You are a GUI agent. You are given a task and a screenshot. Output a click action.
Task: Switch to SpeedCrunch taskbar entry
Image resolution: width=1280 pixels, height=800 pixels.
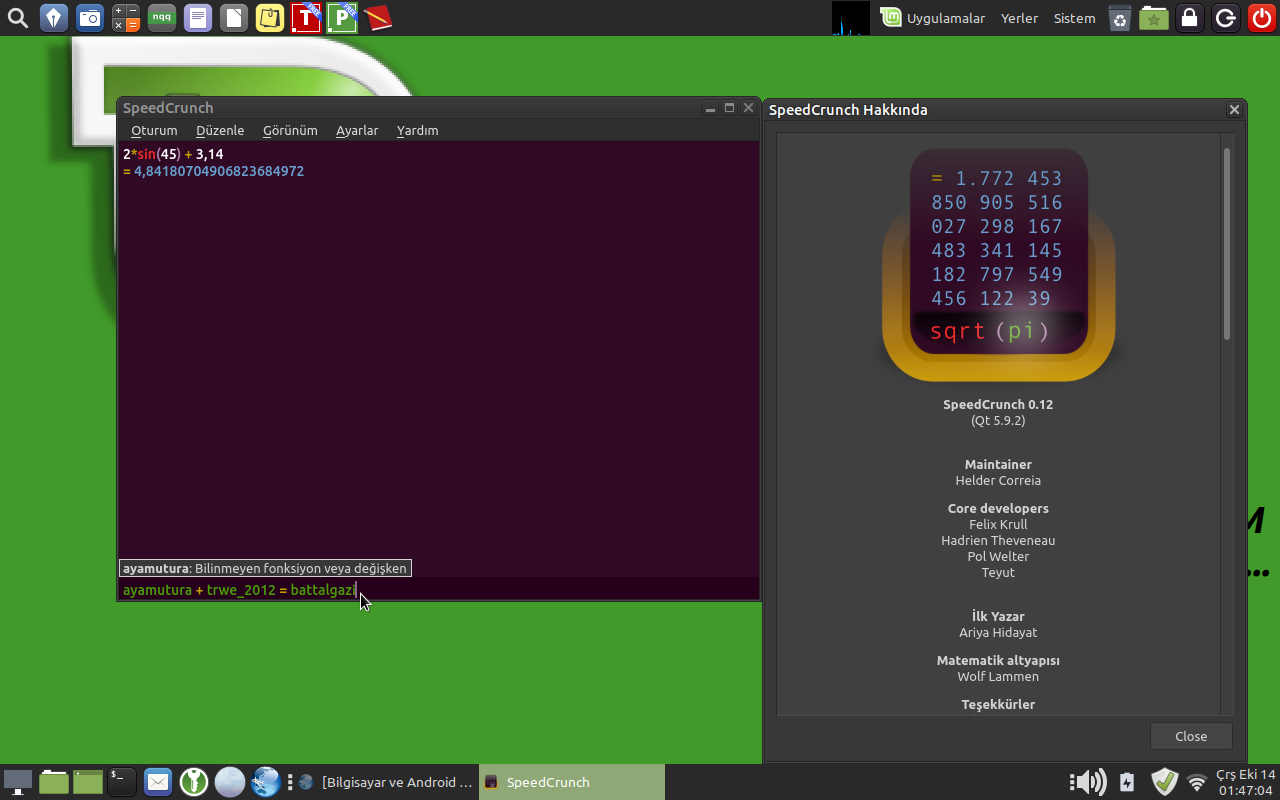click(572, 782)
